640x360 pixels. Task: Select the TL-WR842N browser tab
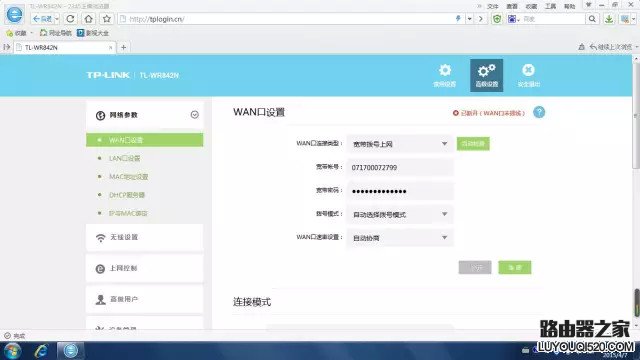(x=63, y=47)
